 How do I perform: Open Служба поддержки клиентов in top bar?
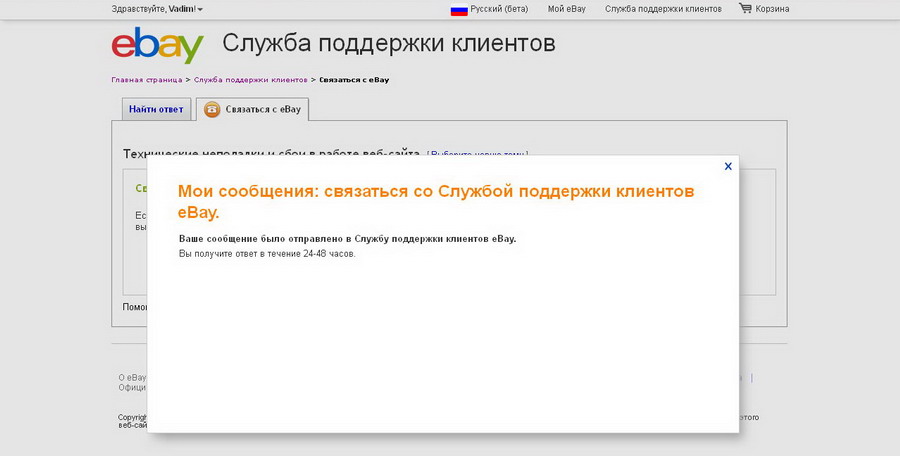(663, 9)
